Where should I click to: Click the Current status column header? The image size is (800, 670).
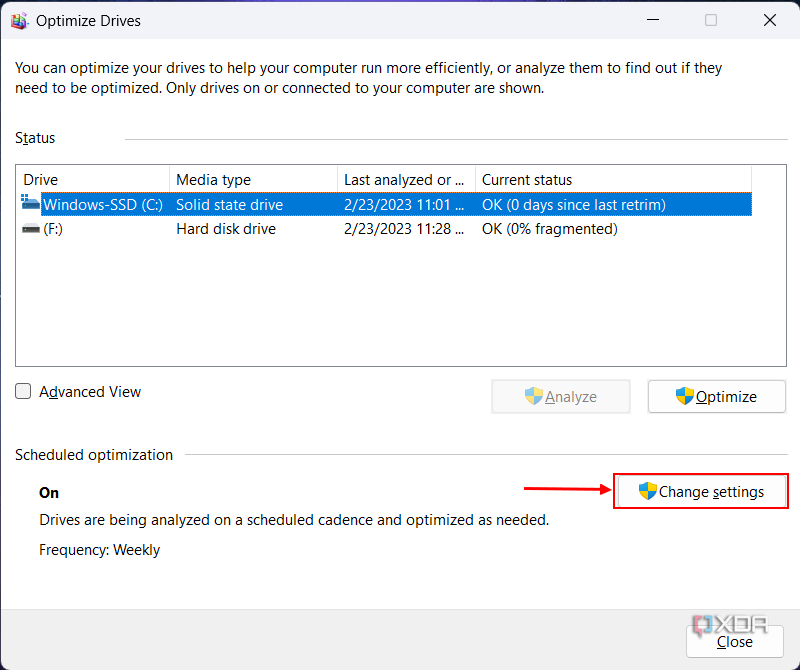612,180
